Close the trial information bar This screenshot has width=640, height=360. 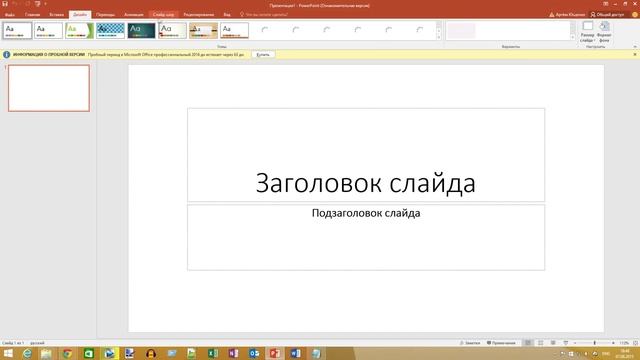(x=635, y=54)
